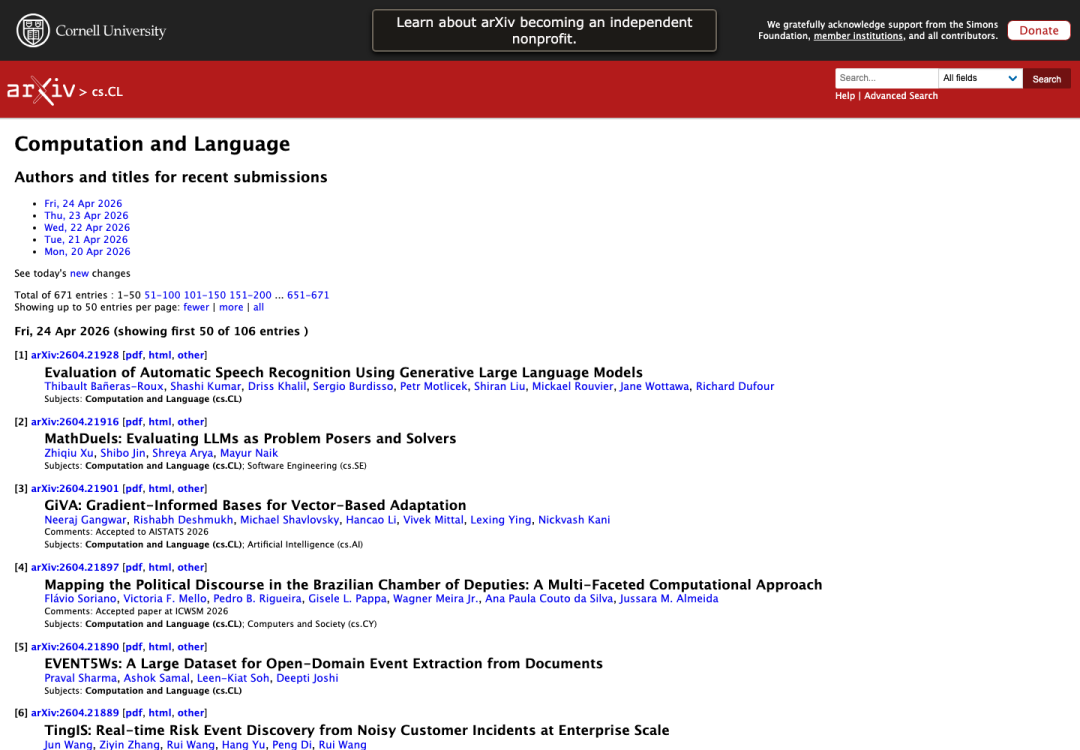The image size is (1080, 750).
Task: Select 'Accepted to AISTATS 2026' comment
Action: 152,532
